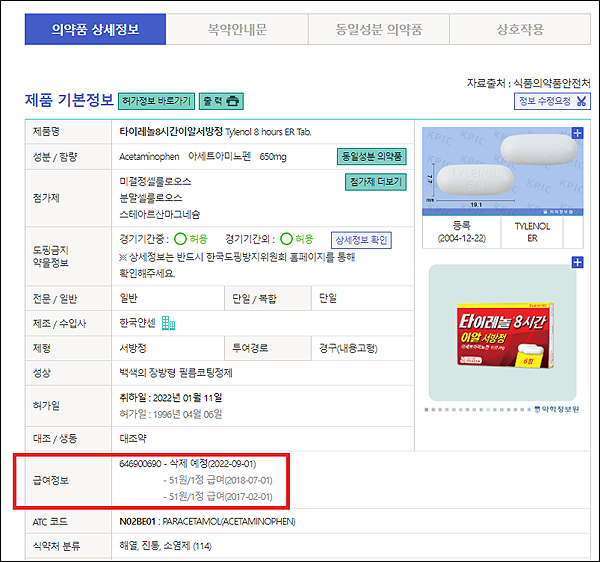The width and height of the screenshot is (600, 562).
Task: Select the additive 분말셀룰로오스
Action: click(x=151, y=198)
